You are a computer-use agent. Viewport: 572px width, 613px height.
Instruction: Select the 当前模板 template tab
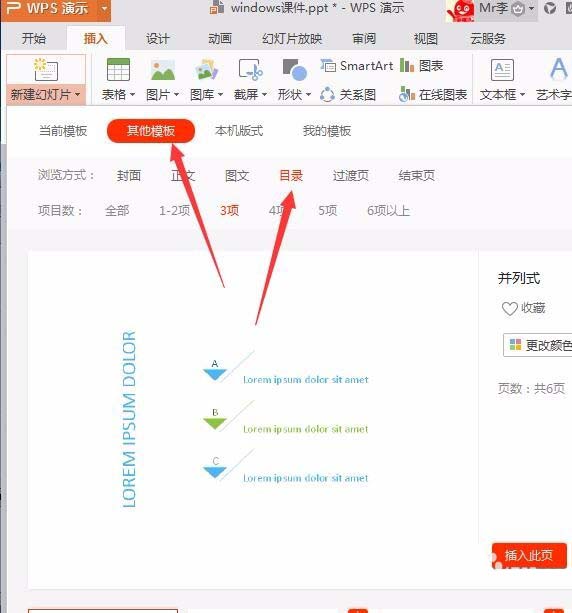63,131
